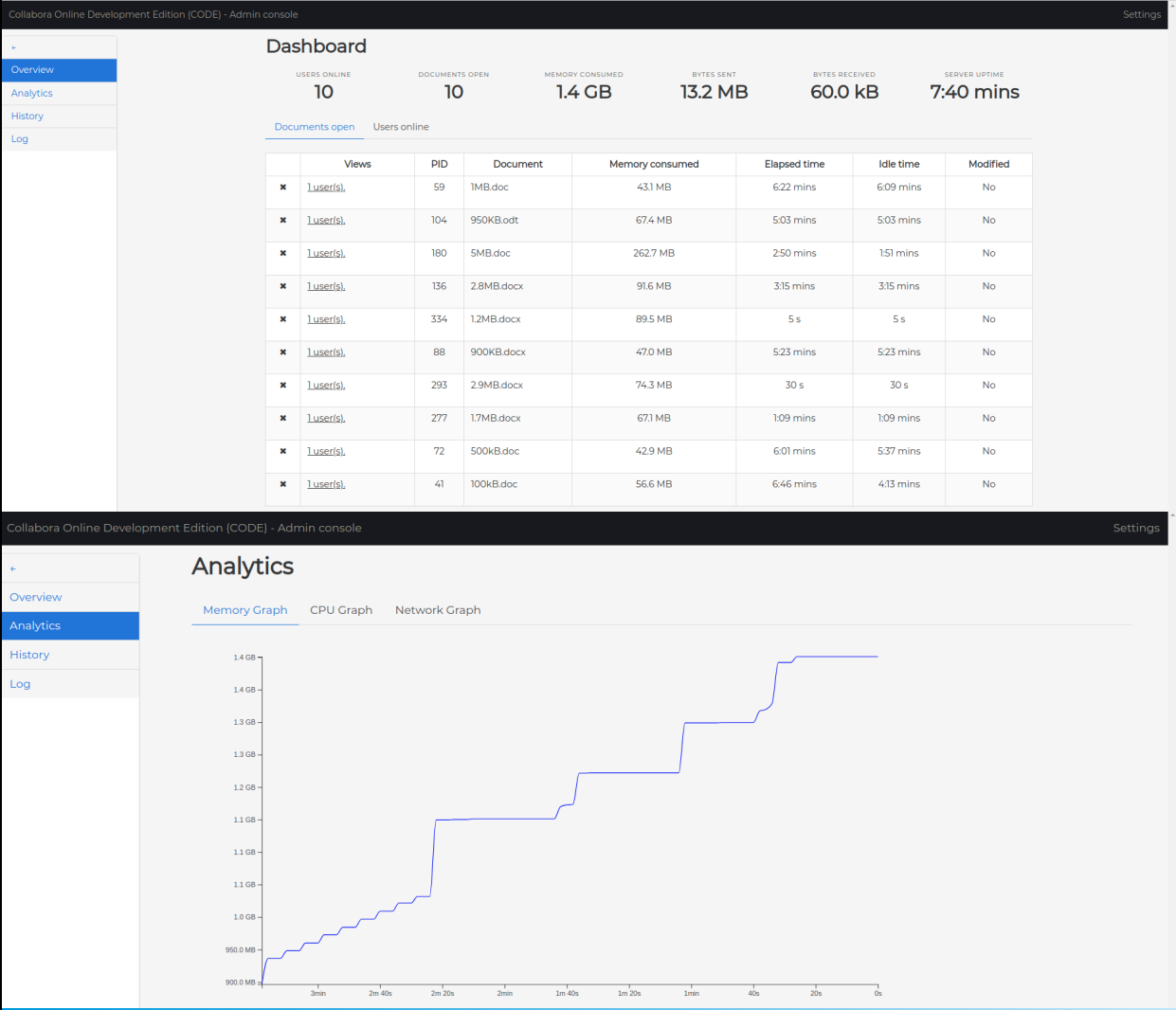Terminate the 1.2MB.docx session using X

[282, 319]
